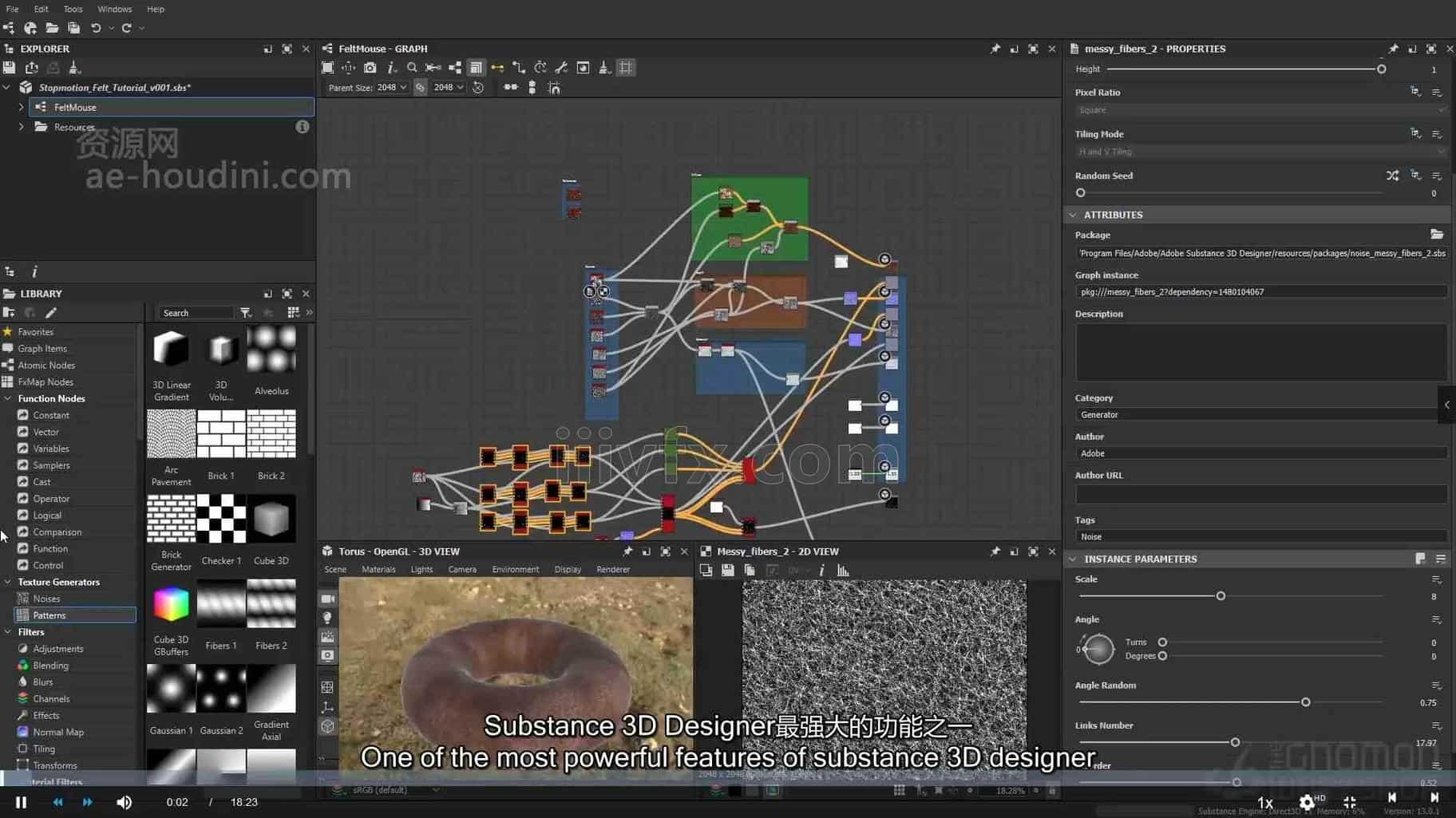Click the wrench tools icon in graph toolbar
1456x818 pixels.
tap(561, 68)
